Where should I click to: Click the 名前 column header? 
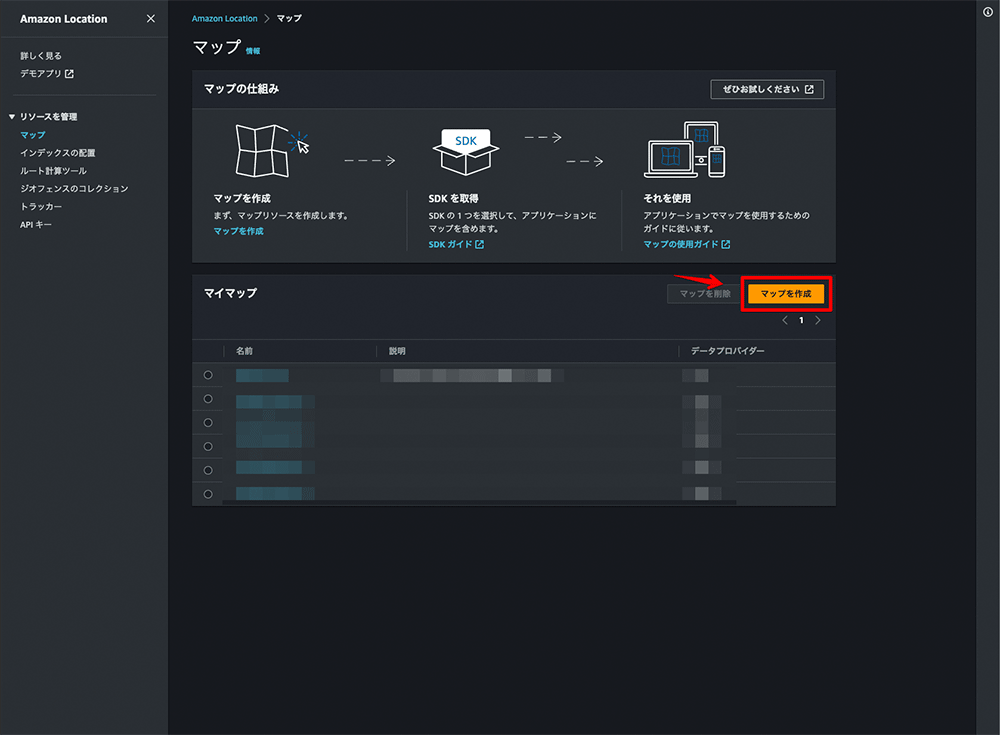(x=244, y=351)
